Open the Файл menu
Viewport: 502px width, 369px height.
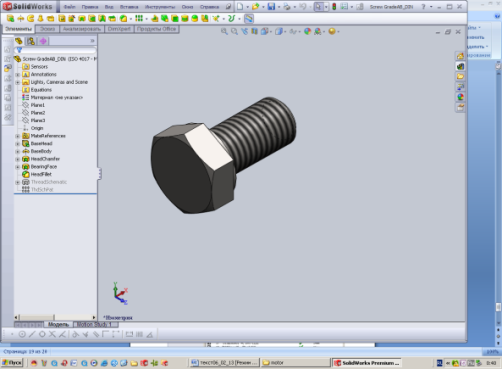coord(69,7)
